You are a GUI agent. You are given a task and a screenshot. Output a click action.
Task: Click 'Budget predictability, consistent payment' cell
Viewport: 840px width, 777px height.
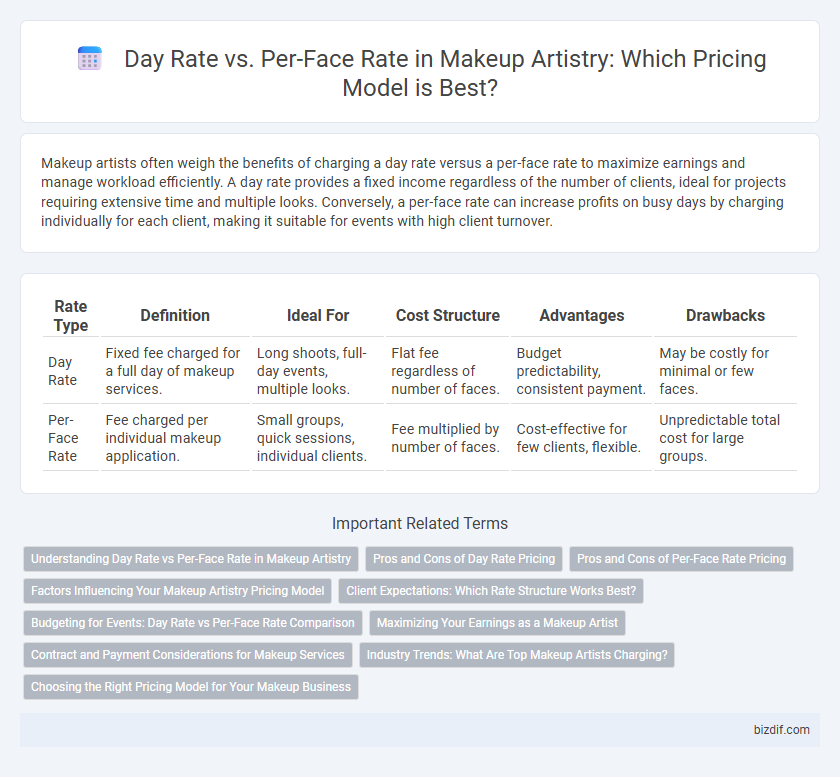(581, 371)
